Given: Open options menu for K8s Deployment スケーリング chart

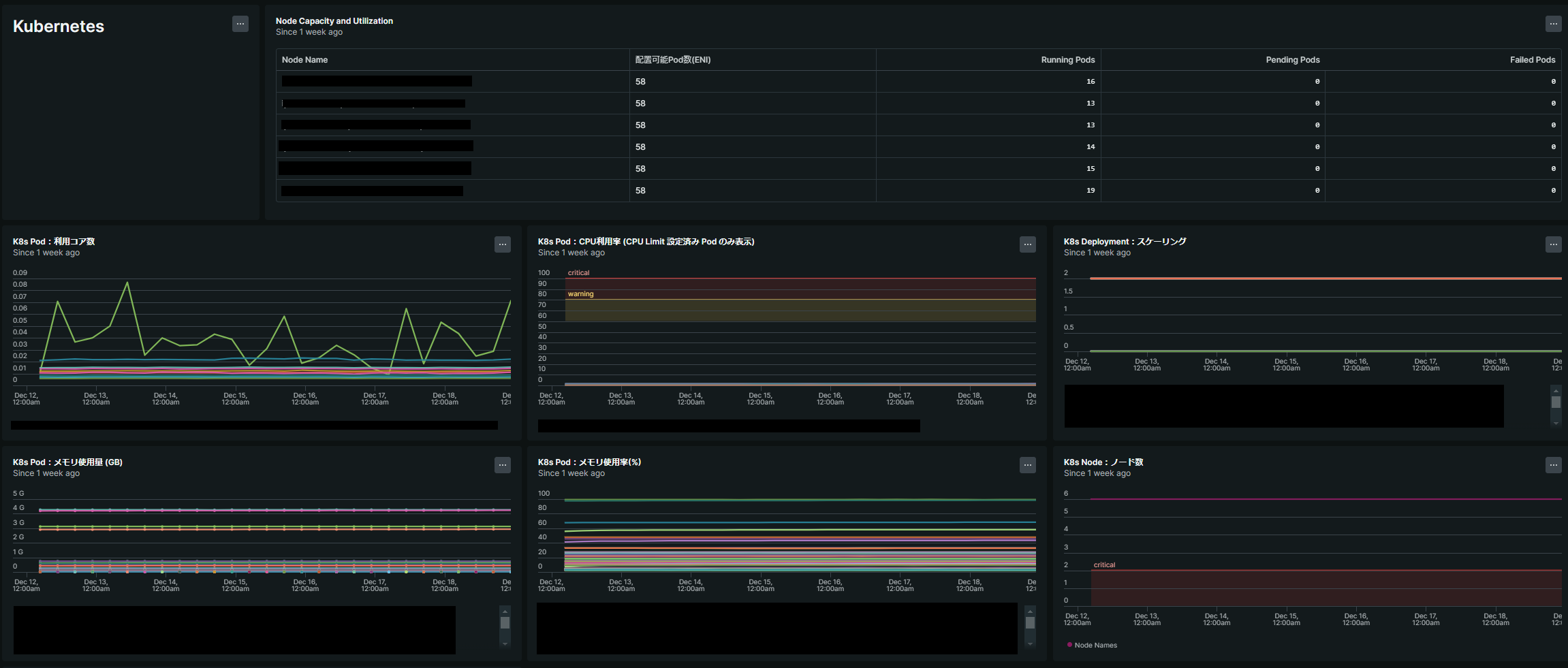Looking at the screenshot, I should [1553, 244].
